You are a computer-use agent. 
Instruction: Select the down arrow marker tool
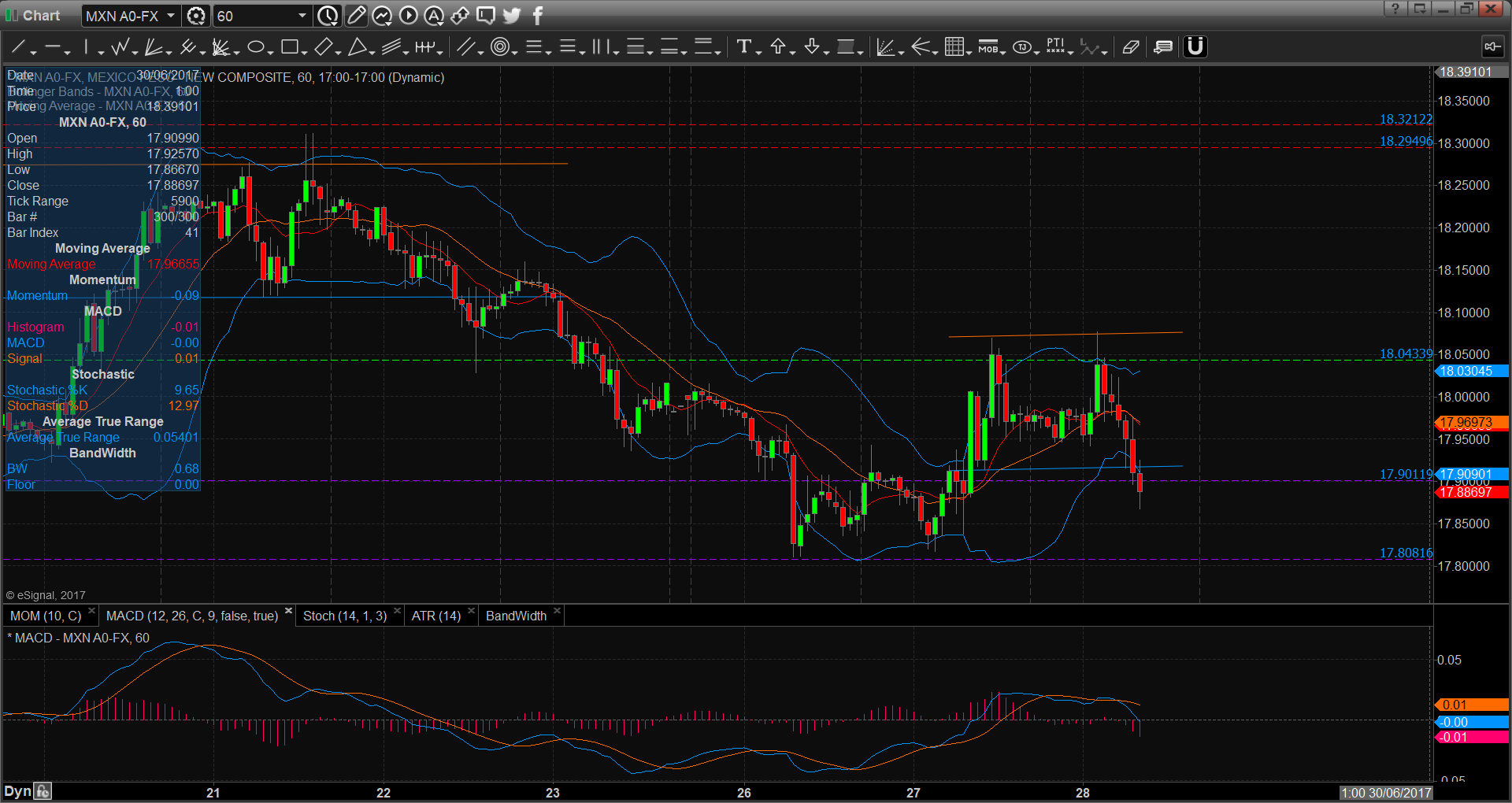pyautogui.click(x=812, y=46)
